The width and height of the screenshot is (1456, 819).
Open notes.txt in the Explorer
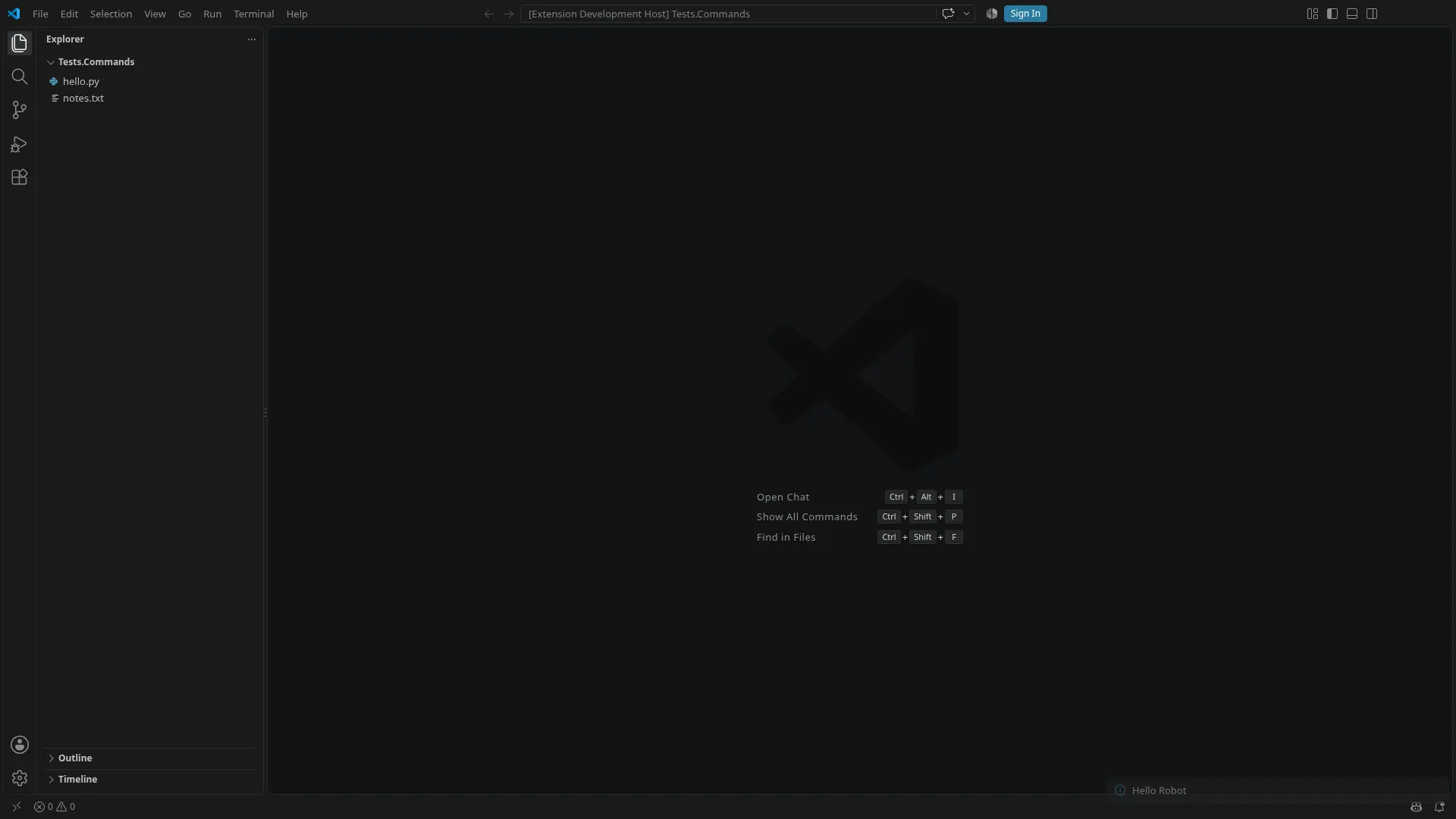point(152,99)
